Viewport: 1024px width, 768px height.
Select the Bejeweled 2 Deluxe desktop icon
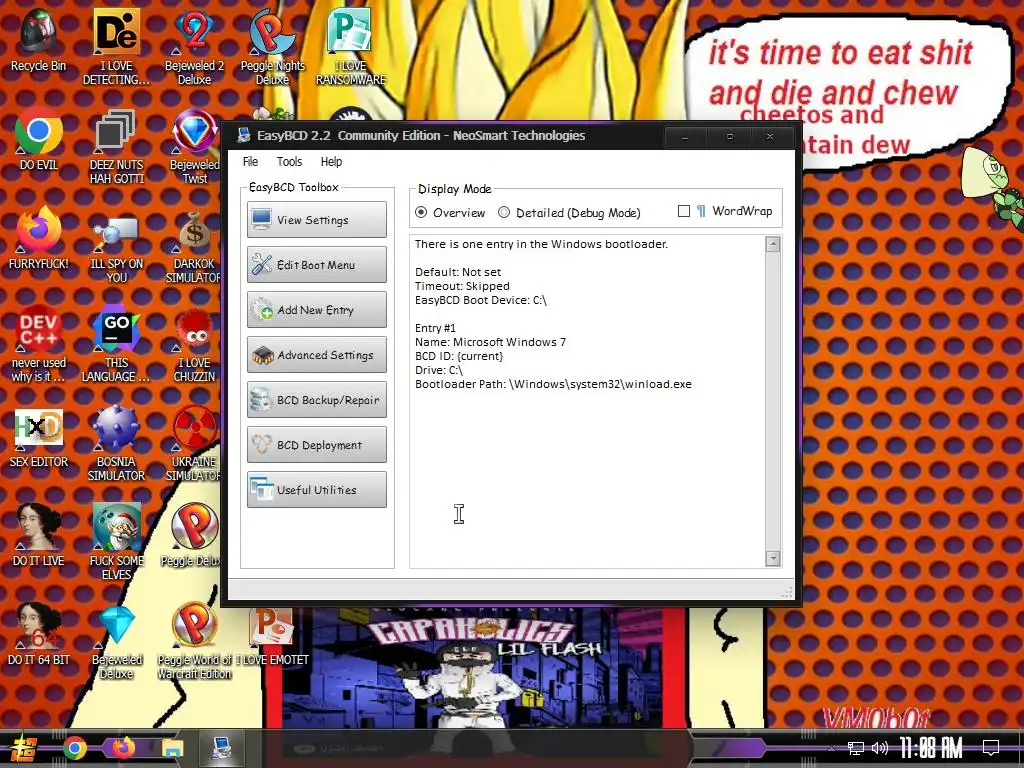click(x=194, y=47)
